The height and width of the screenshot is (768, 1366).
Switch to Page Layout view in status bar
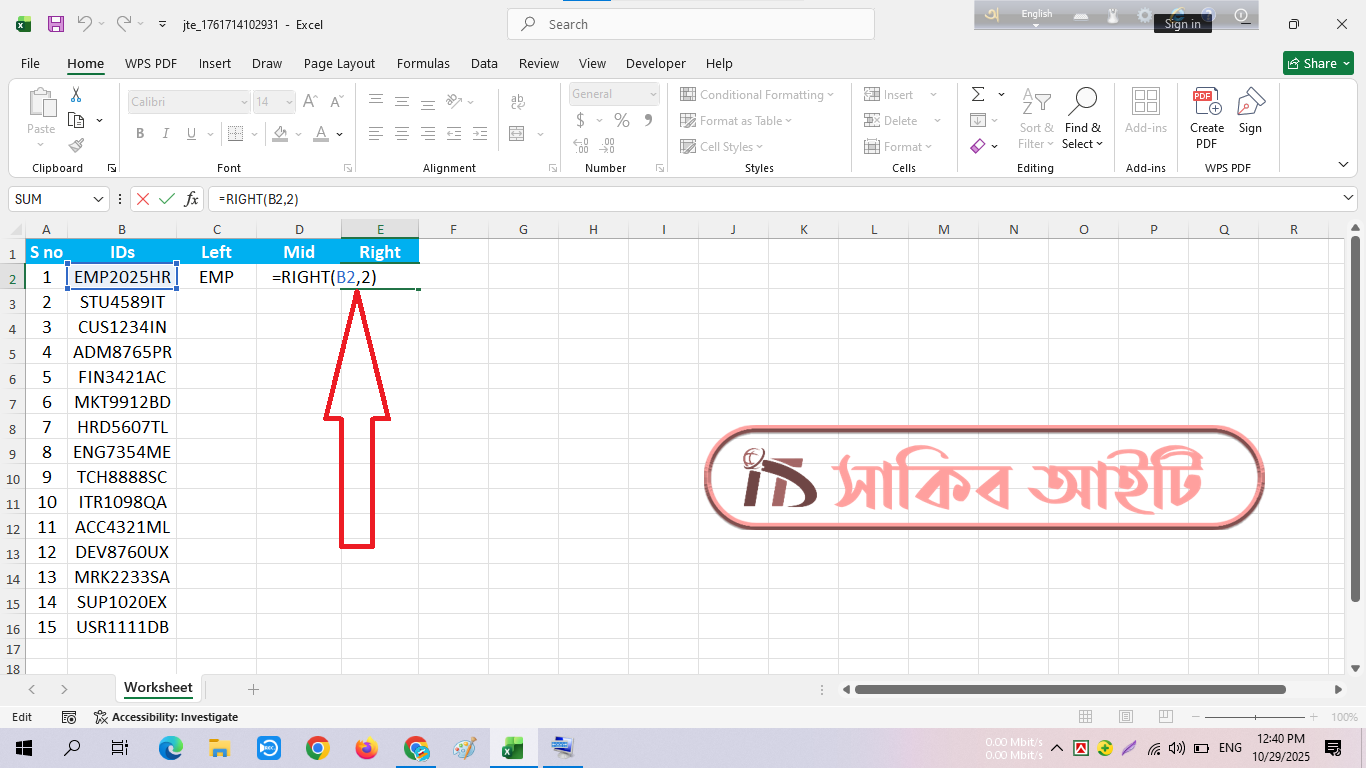1126,717
